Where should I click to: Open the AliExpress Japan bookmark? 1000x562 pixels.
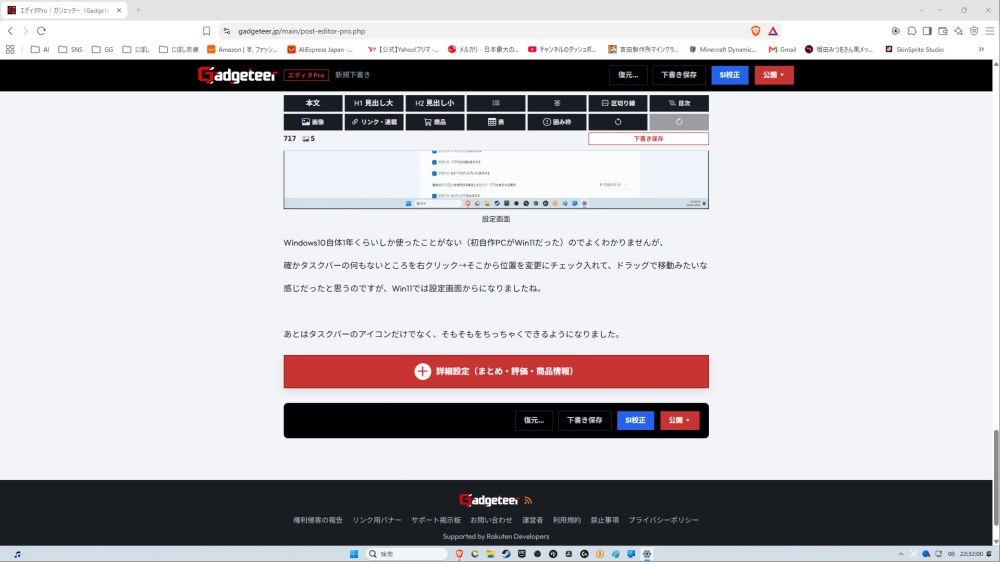[x=320, y=49]
